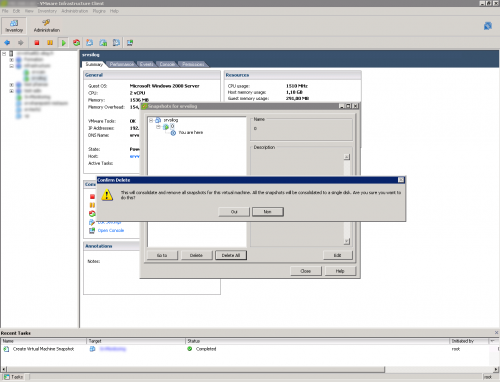Screen dimensions: 500x382
Task: Click the Reset VM toolbar icon
Action: [77, 43]
